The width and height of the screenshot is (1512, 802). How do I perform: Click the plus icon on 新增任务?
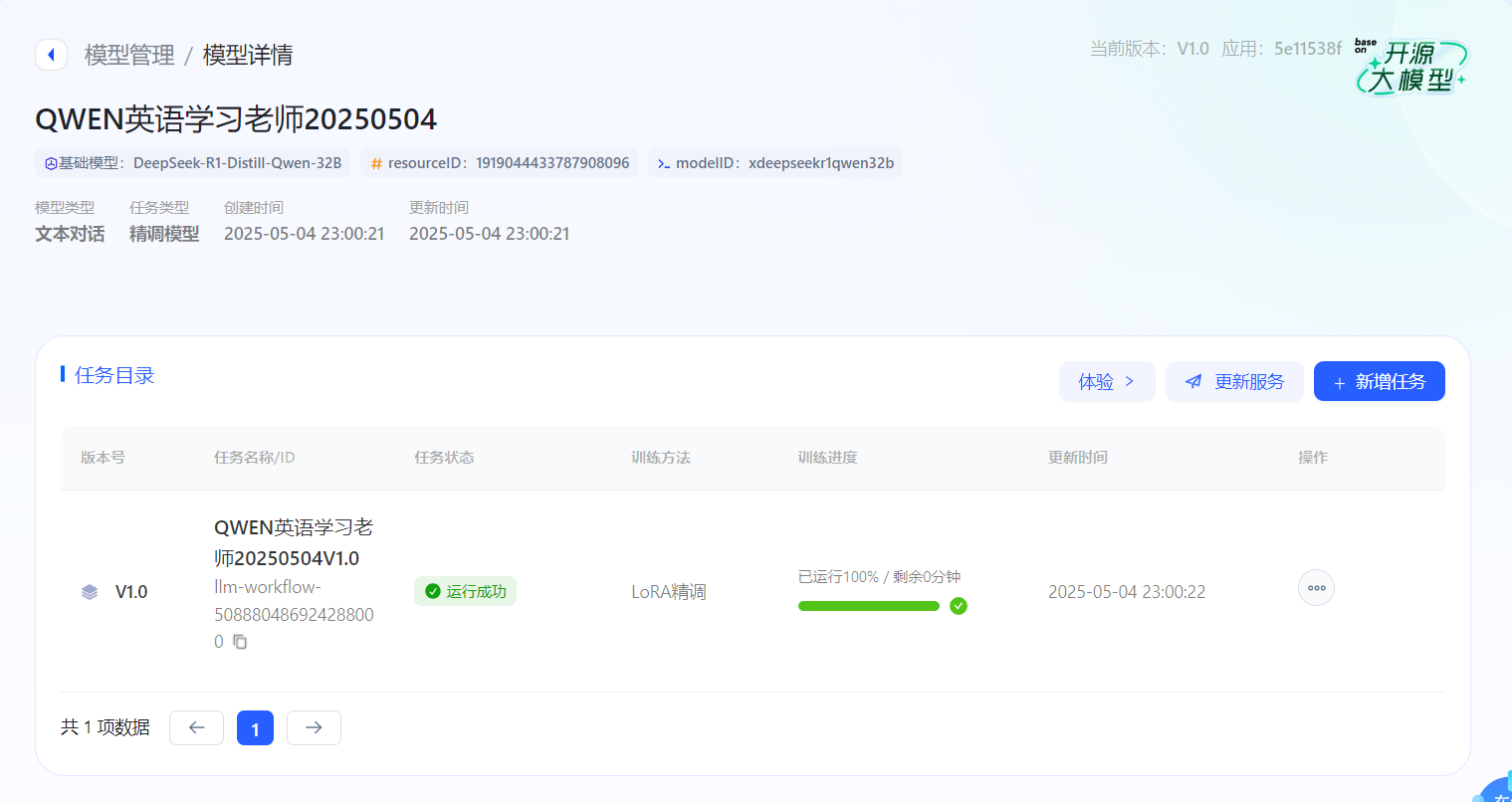click(x=1340, y=383)
